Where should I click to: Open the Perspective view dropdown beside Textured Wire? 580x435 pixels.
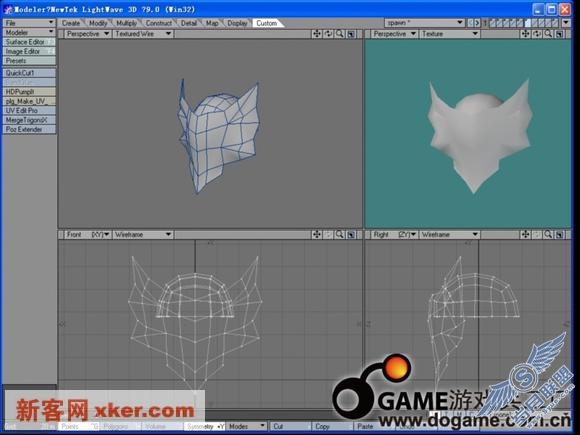88,34
